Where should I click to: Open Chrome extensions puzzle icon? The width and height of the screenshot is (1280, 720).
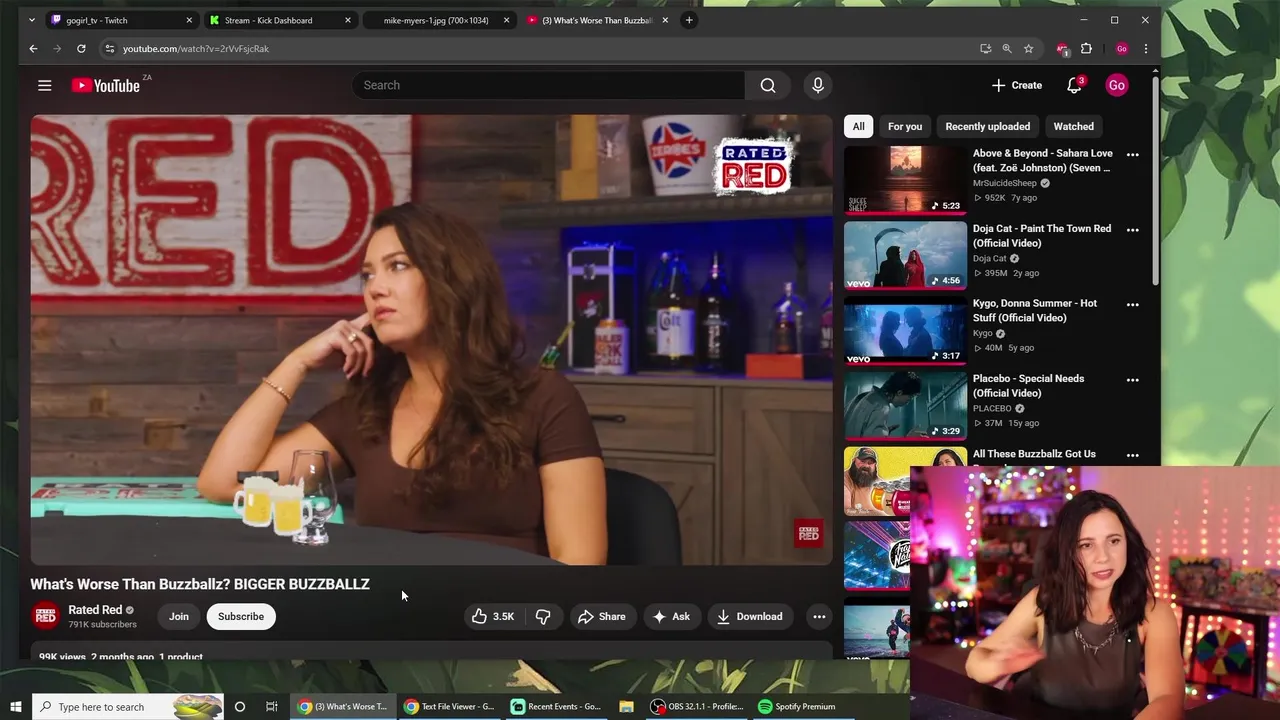click(1086, 48)
